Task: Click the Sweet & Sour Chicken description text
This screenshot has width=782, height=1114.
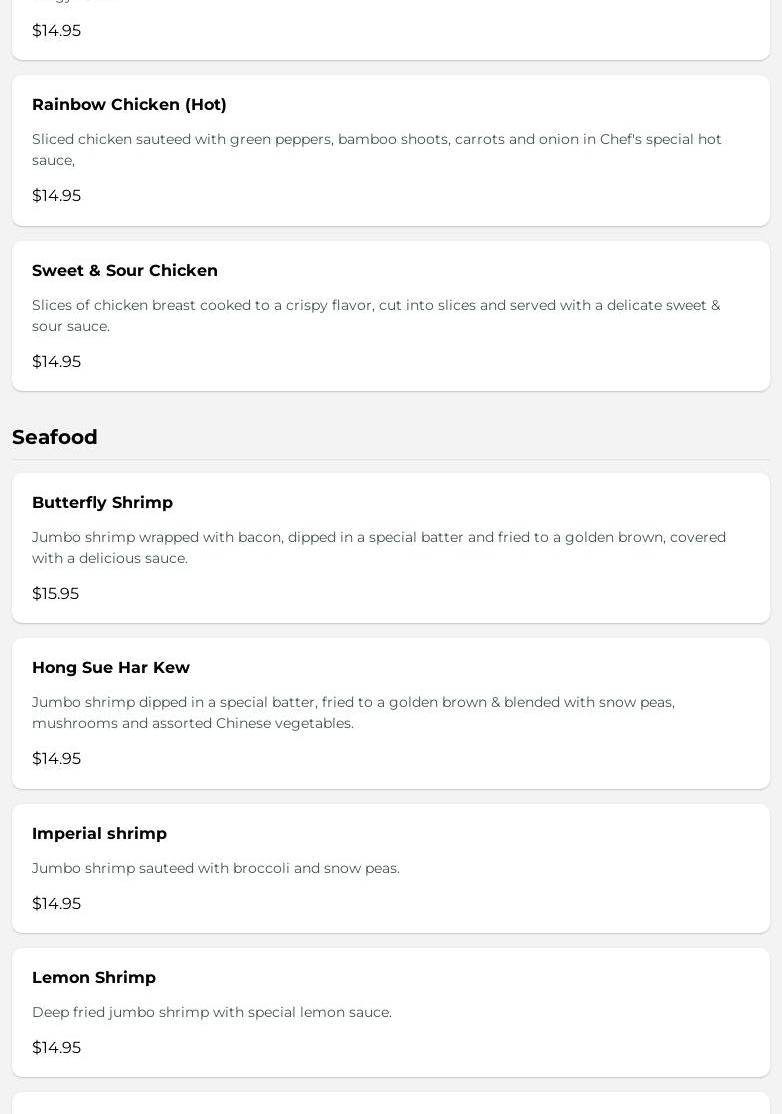Action: [375, 315]
